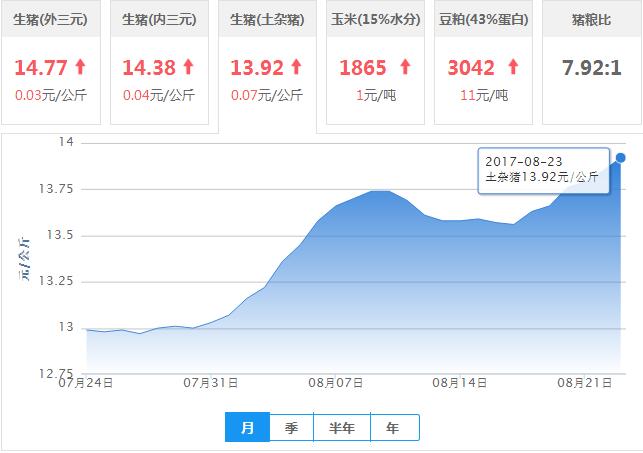643x453 pixels.
Task: Switch chart range to 月
Action: 247,427
